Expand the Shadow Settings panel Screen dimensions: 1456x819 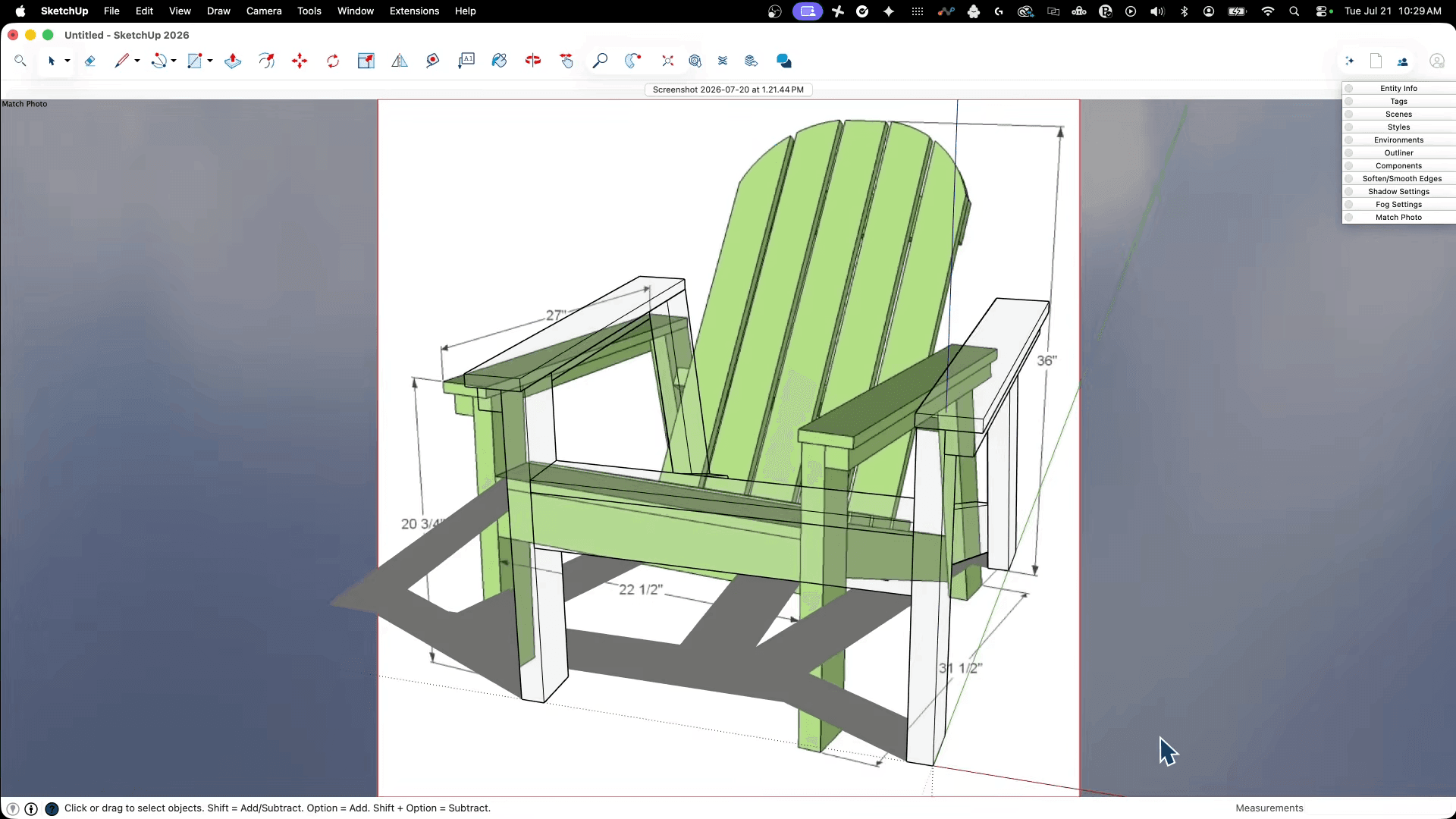(1398, 192)
